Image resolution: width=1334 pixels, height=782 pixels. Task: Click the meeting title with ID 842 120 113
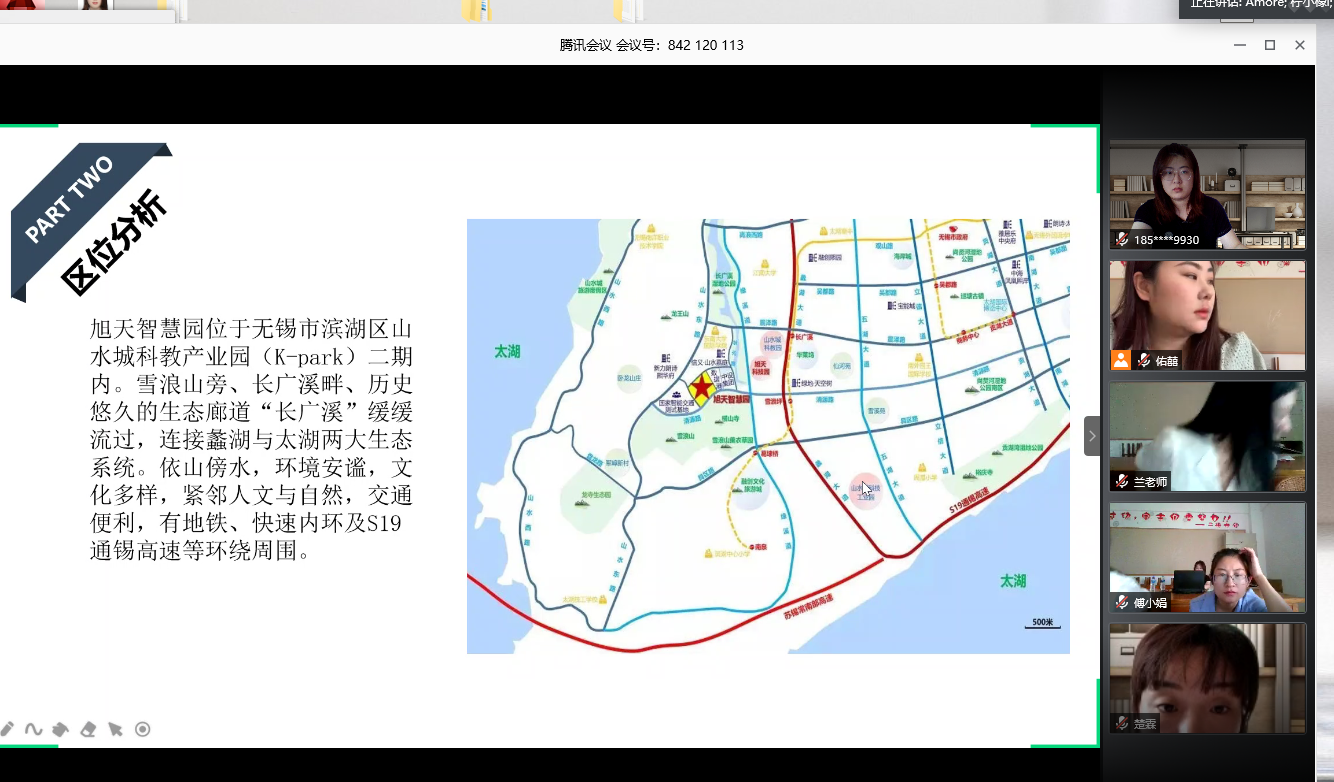[x=651, y=45]
